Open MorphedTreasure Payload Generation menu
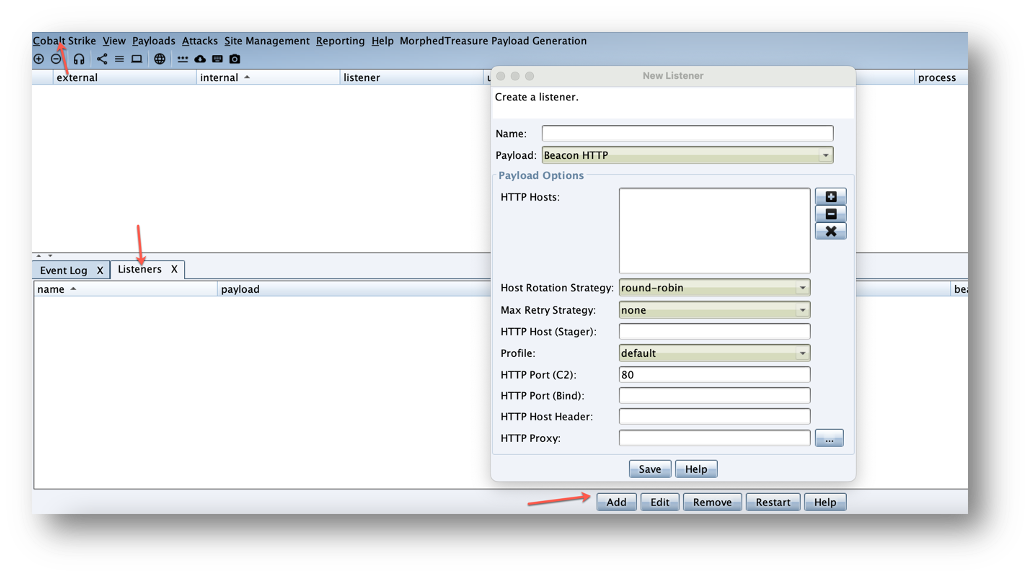 (493, 41)
